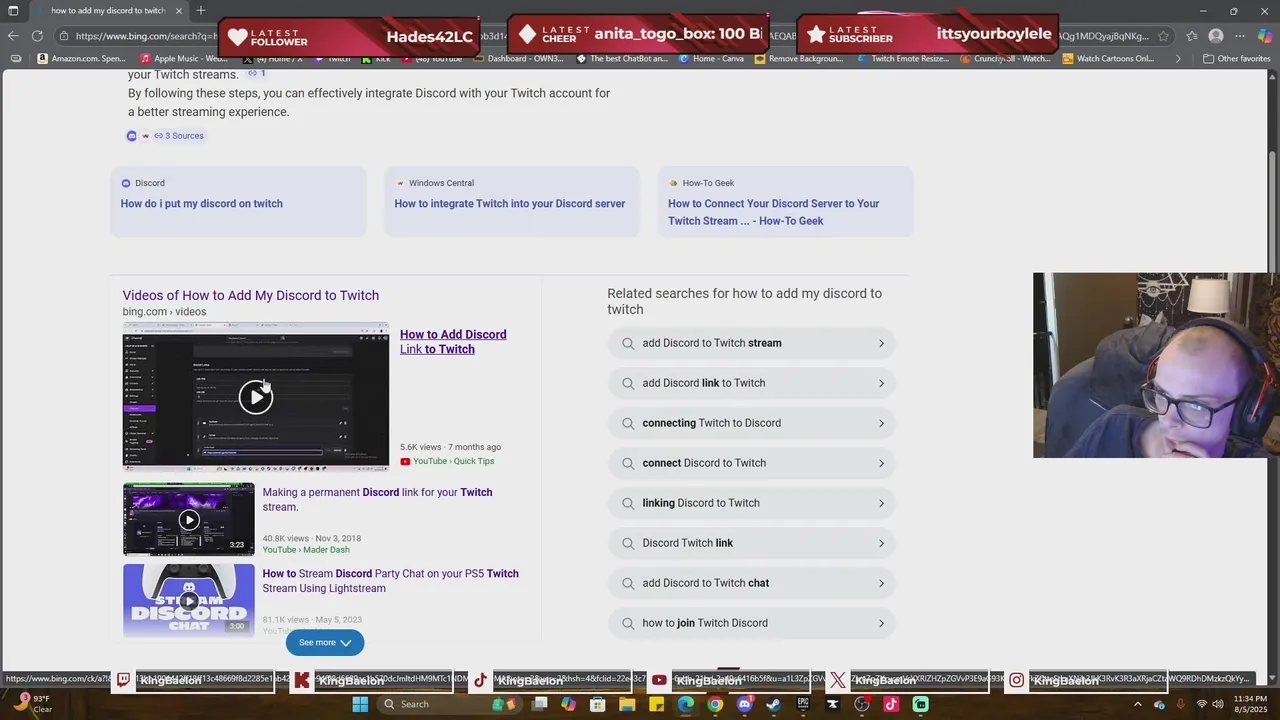Search 'Discord Twitch link' related query

(751, 543)
